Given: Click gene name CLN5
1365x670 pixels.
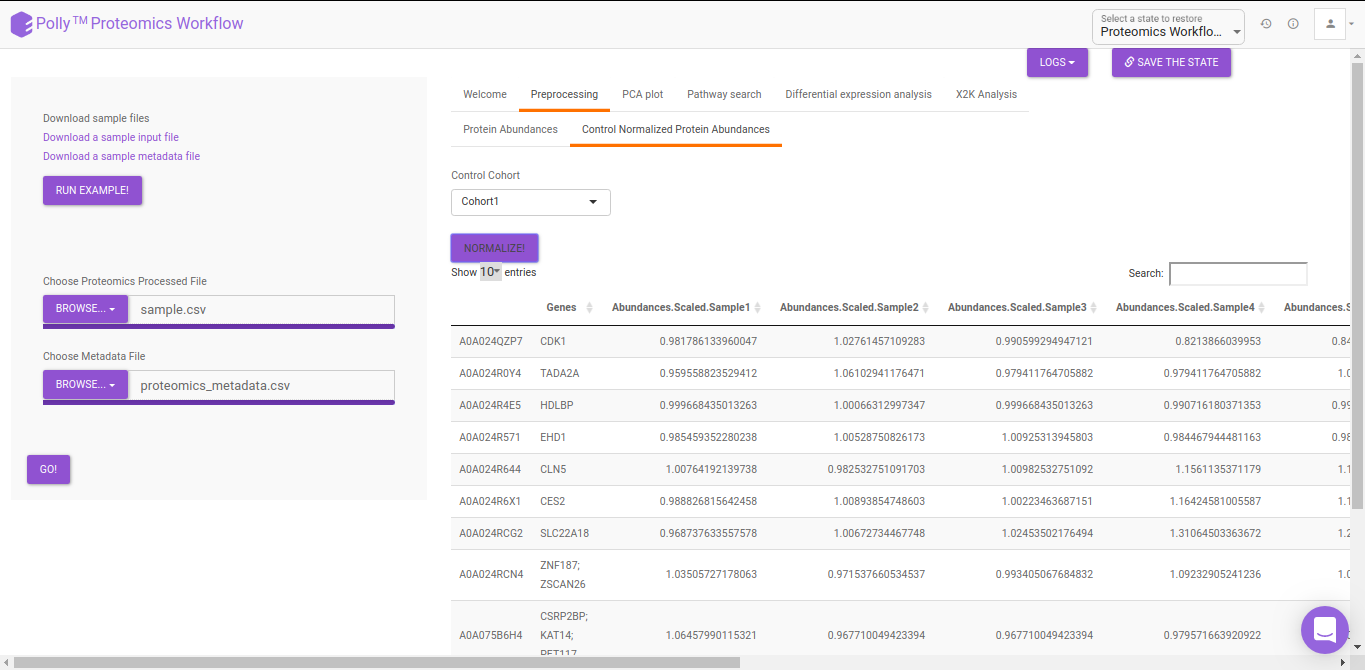Looking at the screenshot, I should (x=553, y=469).
